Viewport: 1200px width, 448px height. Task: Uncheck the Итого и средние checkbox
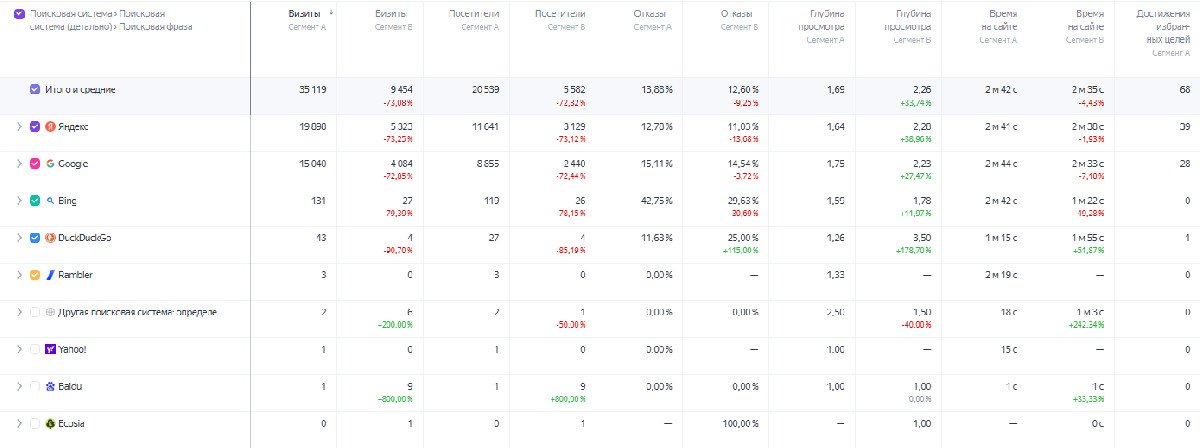(x=35, y=90)
